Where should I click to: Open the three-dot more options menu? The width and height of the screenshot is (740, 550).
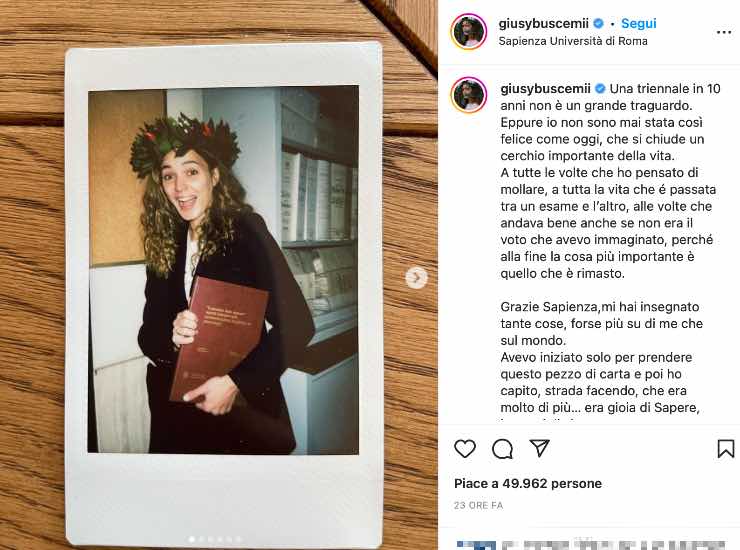click(723, 32)
